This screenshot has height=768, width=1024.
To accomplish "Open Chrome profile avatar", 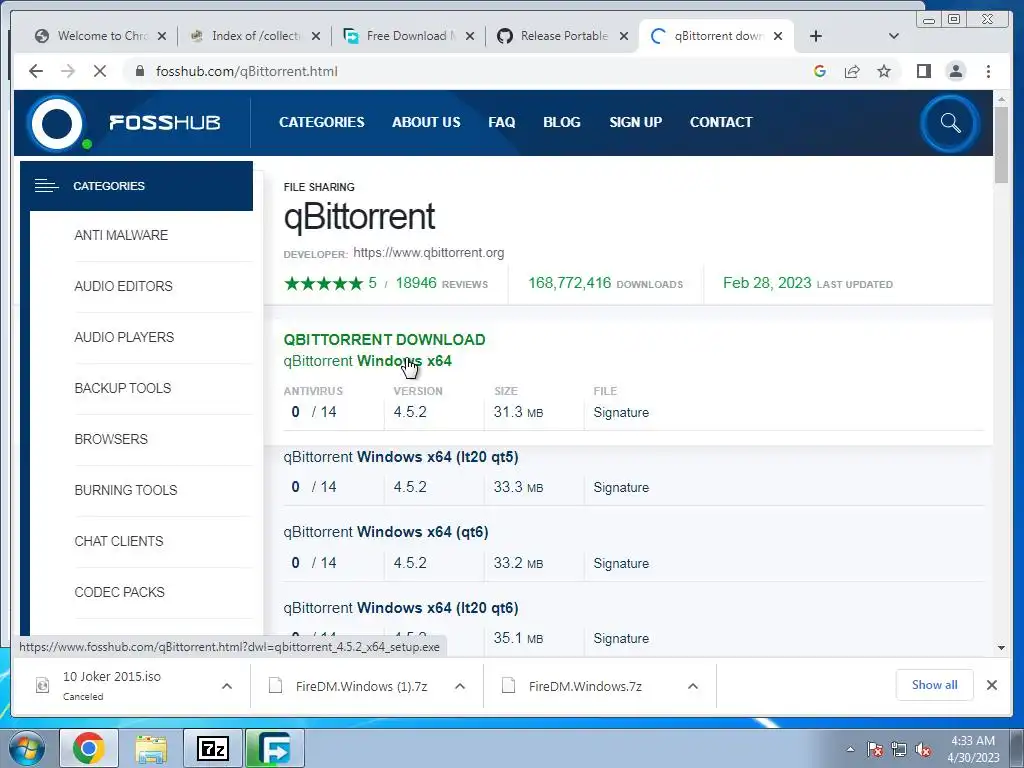I will point(955,71).
